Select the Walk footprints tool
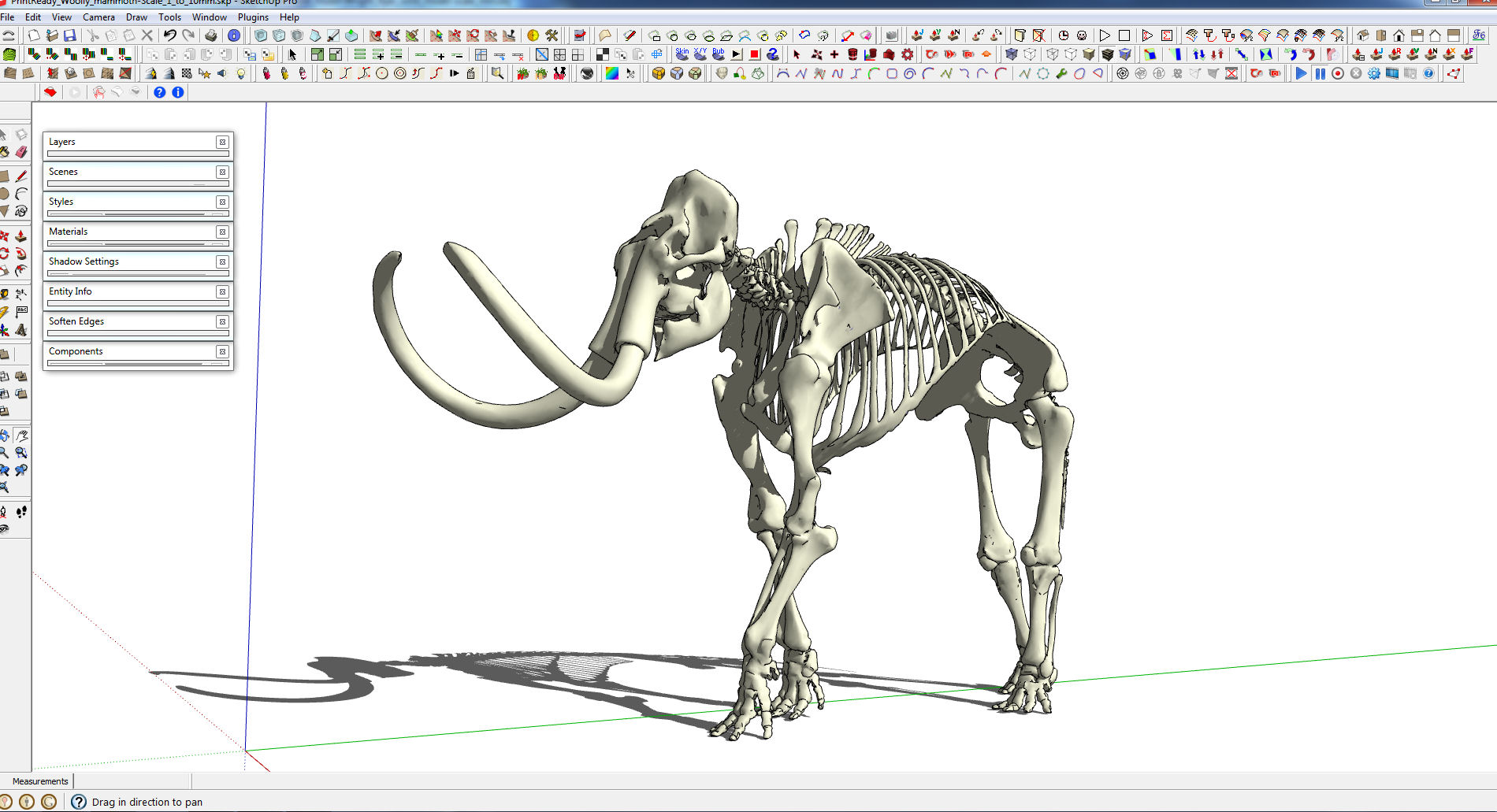The image size is (1497, 812). [x=21, y=512]
